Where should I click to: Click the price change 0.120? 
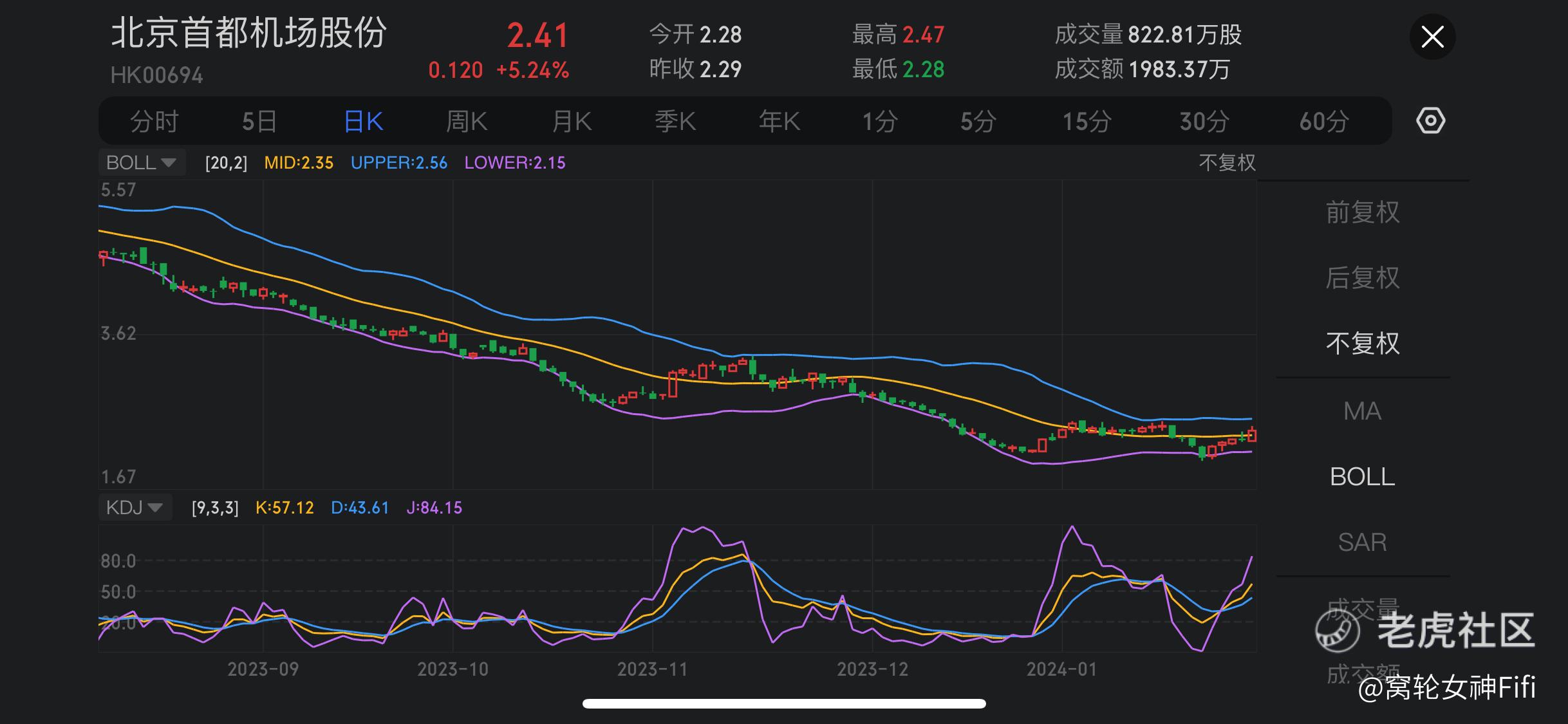tap(456, 70)
